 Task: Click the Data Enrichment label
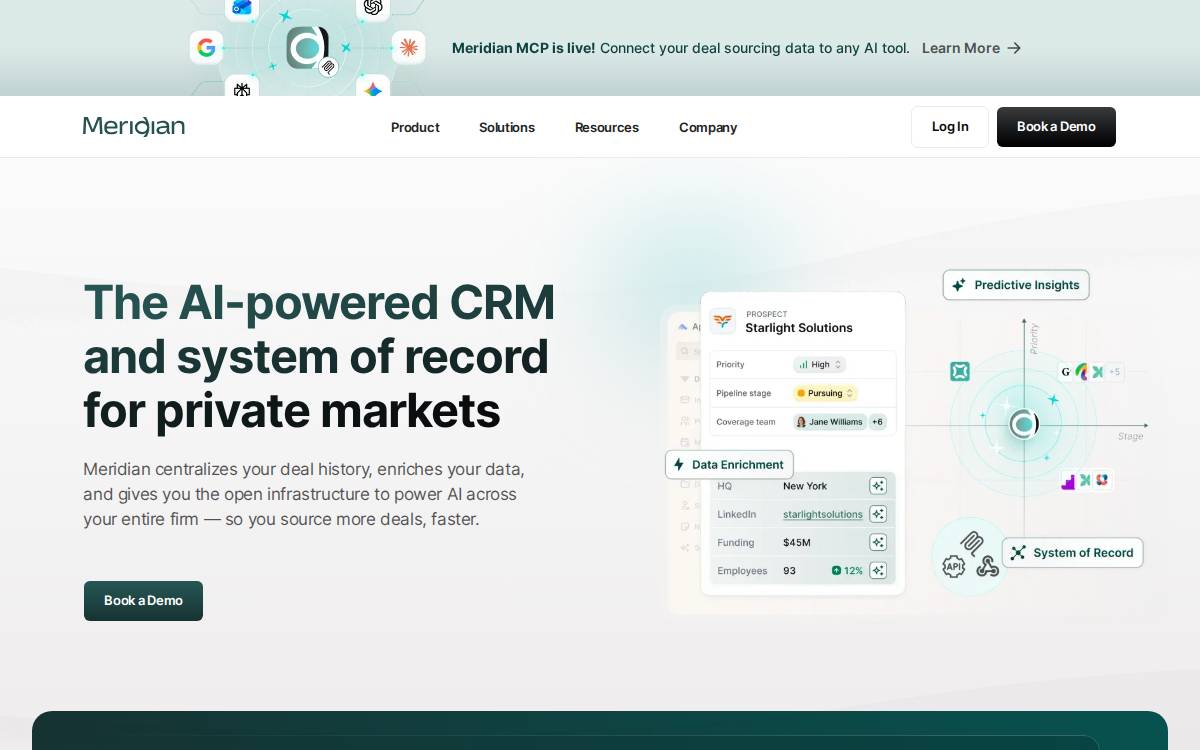(729, 464)
